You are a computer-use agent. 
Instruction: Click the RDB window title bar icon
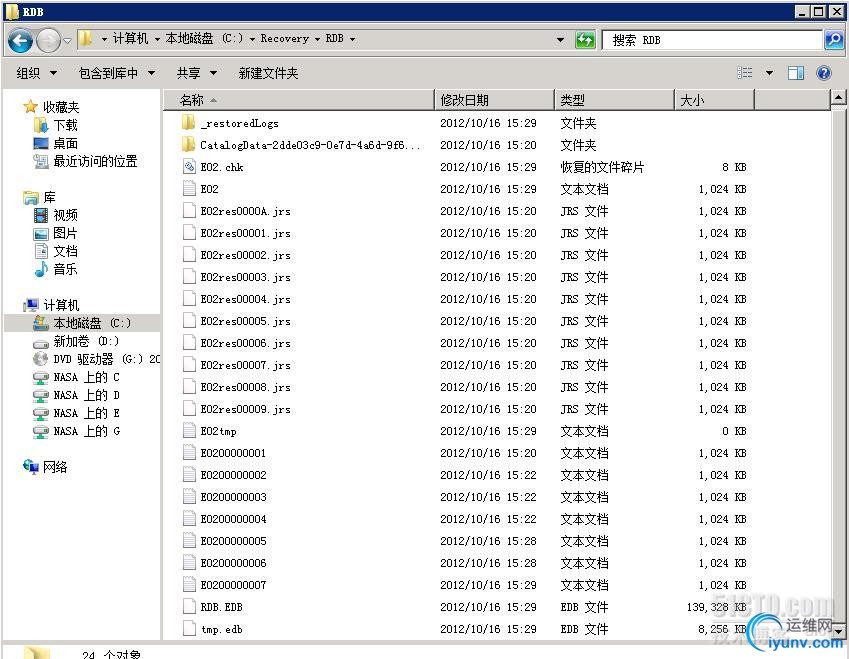point(12,11)
